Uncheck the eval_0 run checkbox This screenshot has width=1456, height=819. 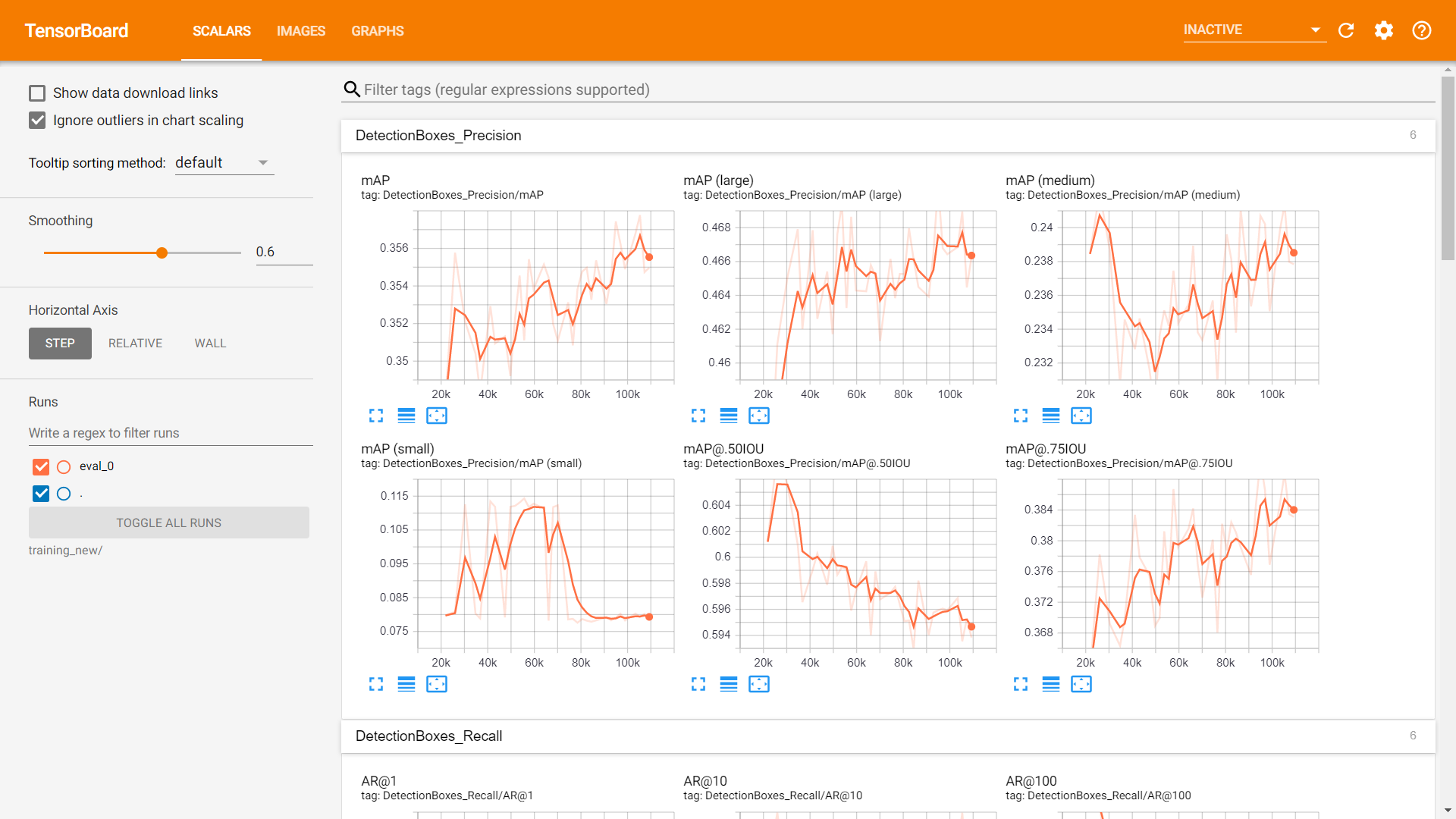click(41, 466)
